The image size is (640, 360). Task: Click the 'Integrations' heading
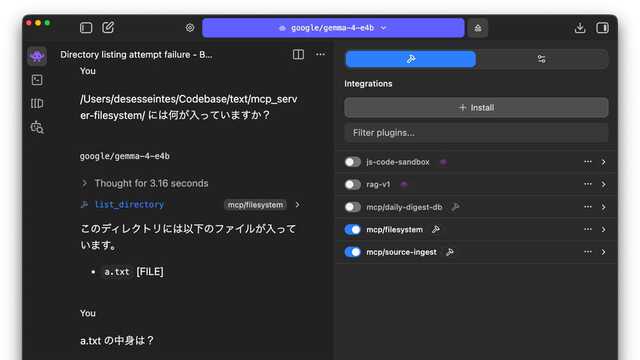[x=368, y=84]
